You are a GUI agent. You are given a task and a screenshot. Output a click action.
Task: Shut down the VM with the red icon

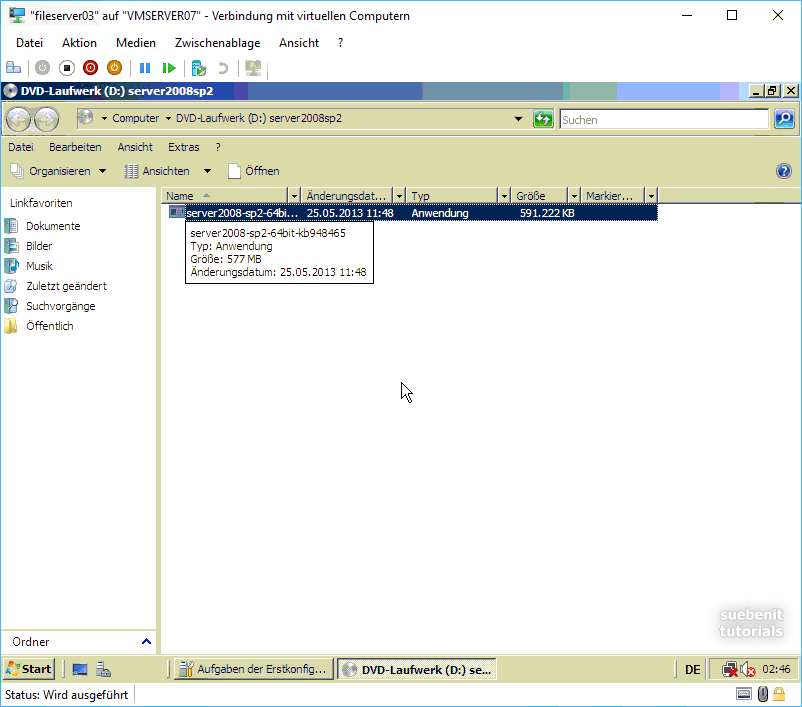point(91,68)
